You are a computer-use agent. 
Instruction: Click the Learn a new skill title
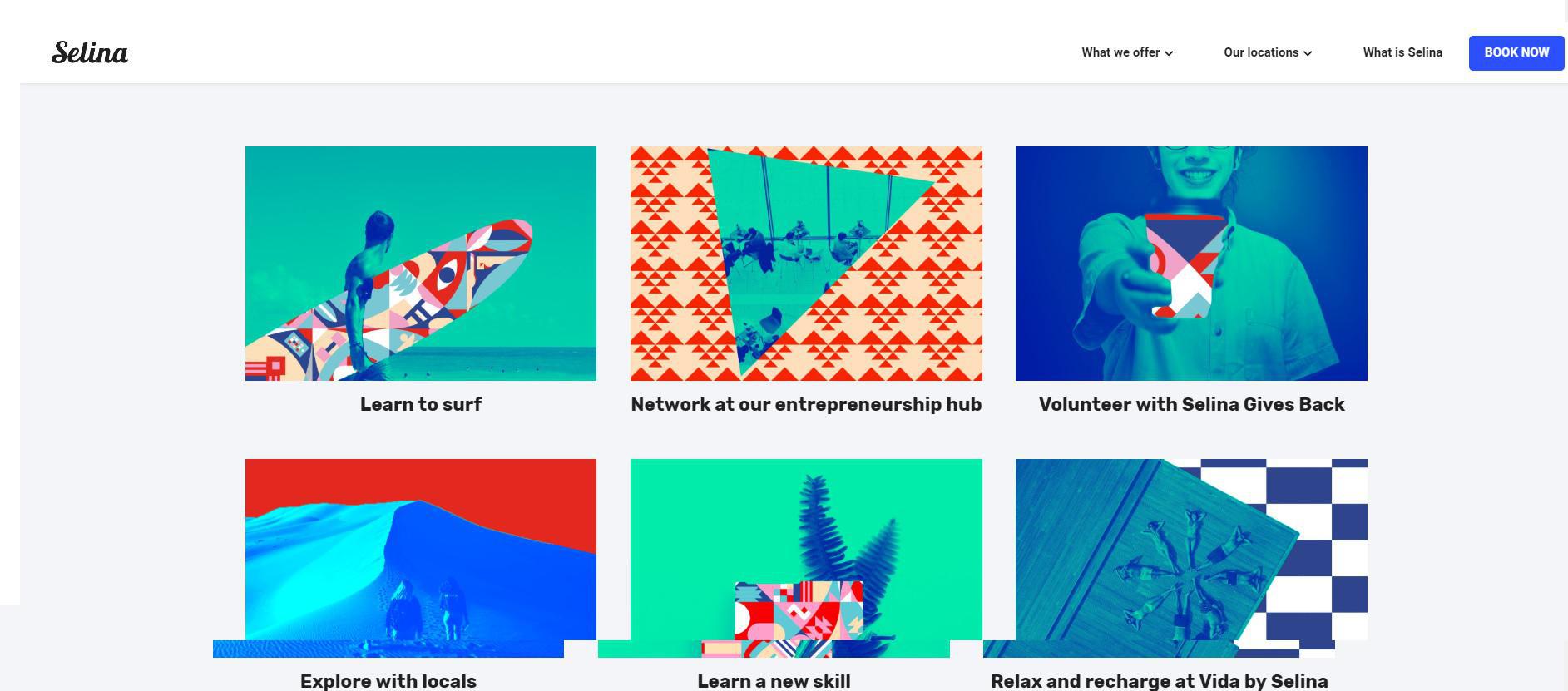tap(774, 681)
